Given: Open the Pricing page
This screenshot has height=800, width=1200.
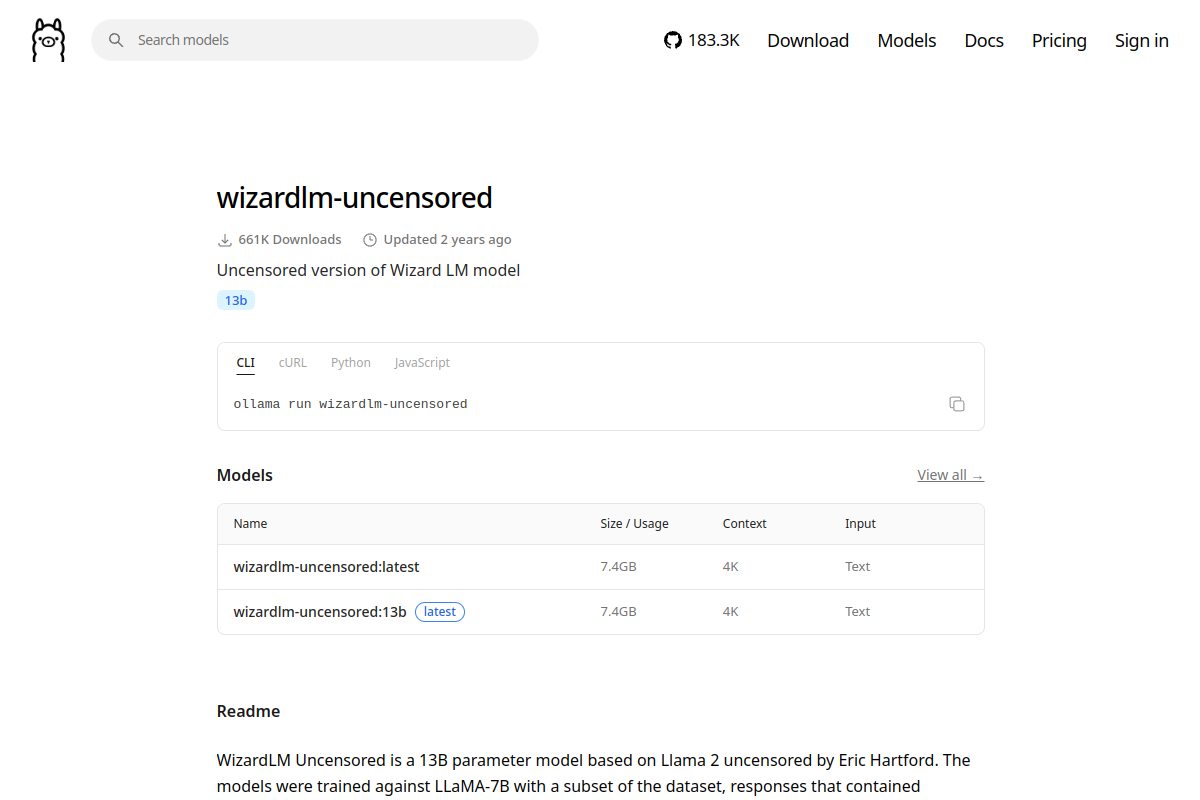Looking at the screenshot, I should [1059, 40].
